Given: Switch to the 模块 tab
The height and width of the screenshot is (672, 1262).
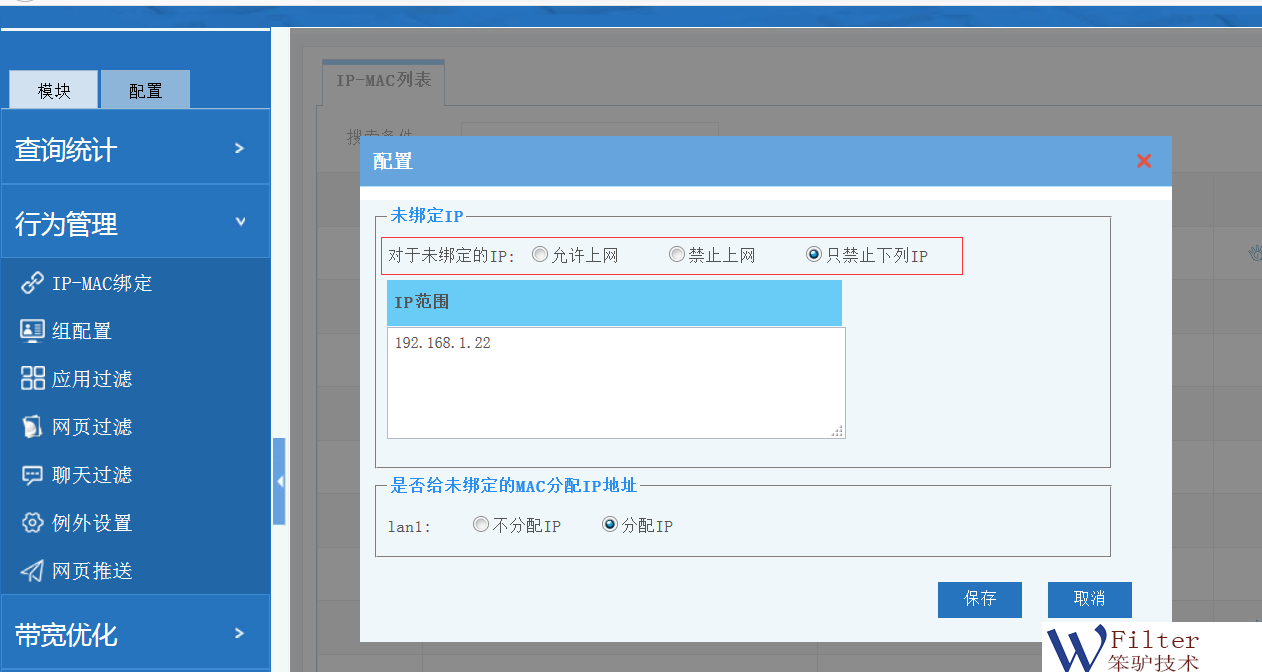Looking at the screenshot, I should coord(54,90).
